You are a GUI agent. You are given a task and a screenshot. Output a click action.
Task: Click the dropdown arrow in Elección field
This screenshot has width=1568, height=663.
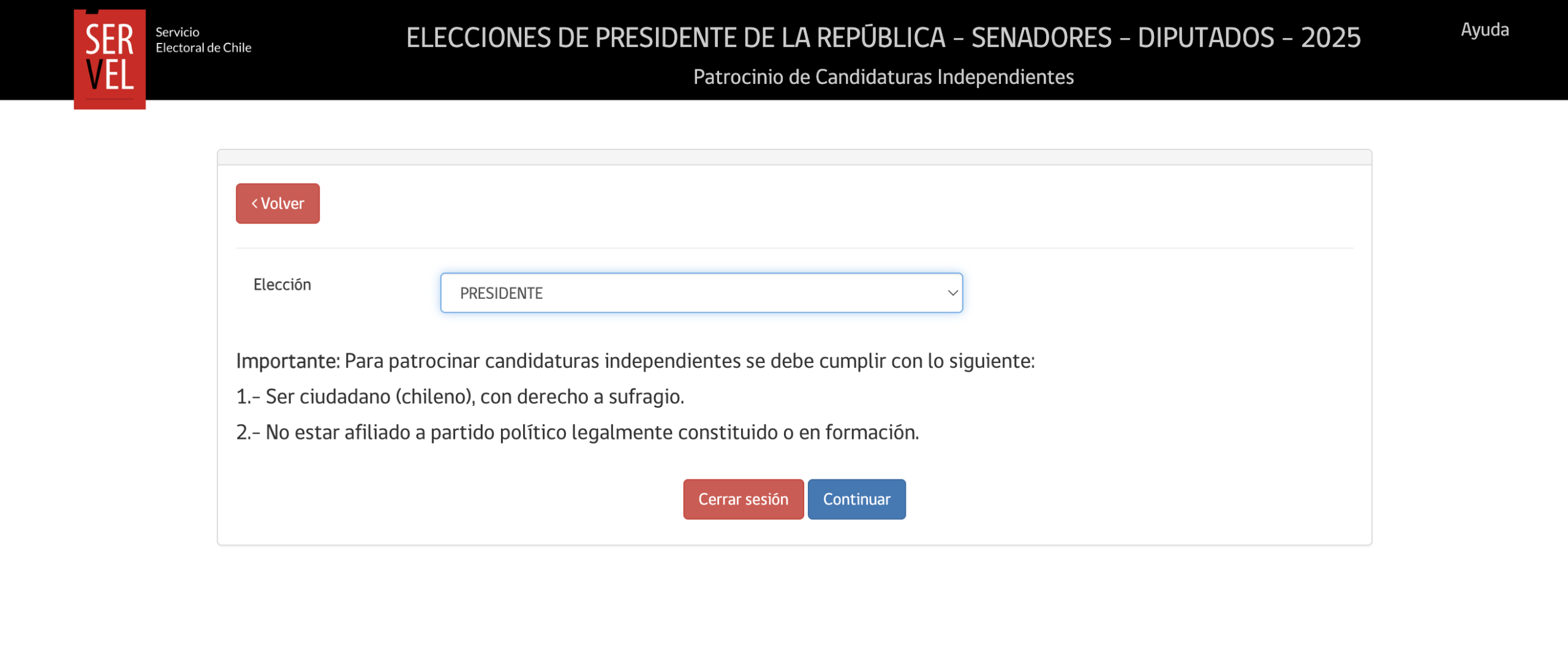pyautogui.click(x=952, y=293)
